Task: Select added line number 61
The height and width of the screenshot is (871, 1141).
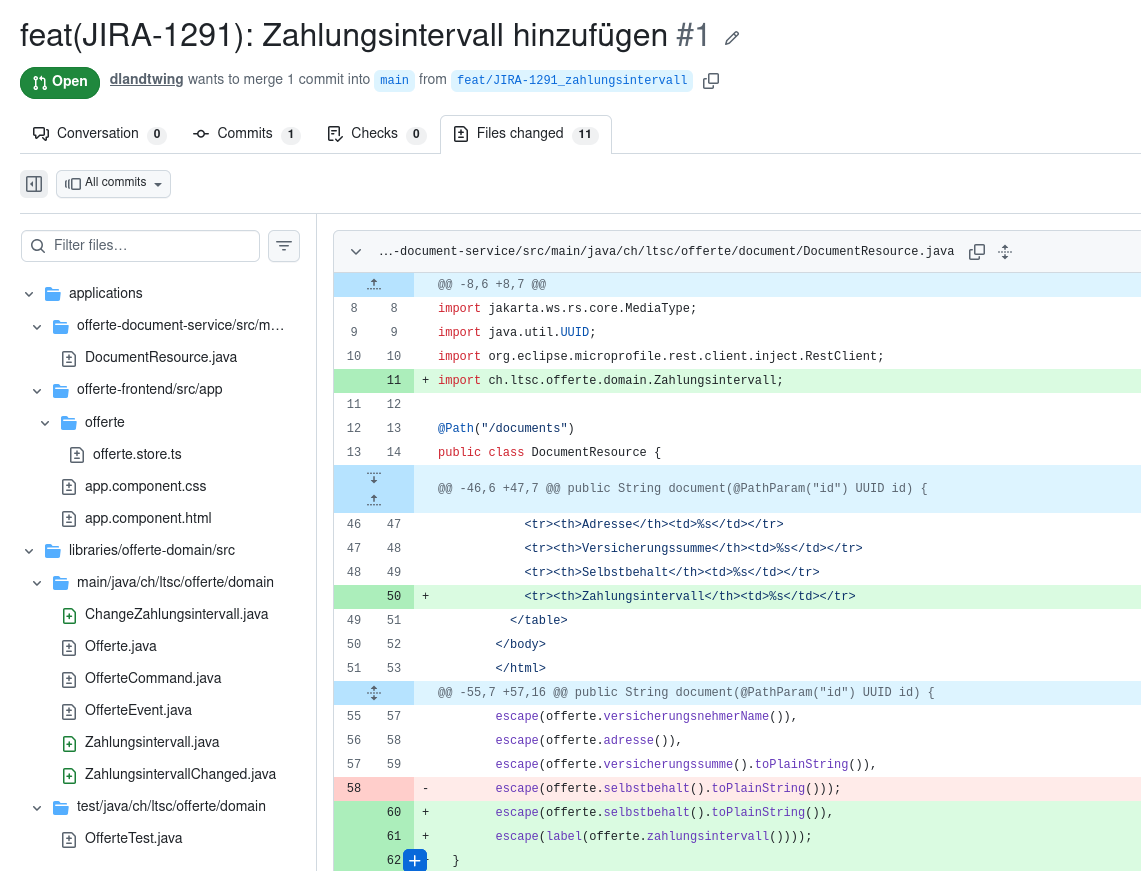Action: coord(394,836)
